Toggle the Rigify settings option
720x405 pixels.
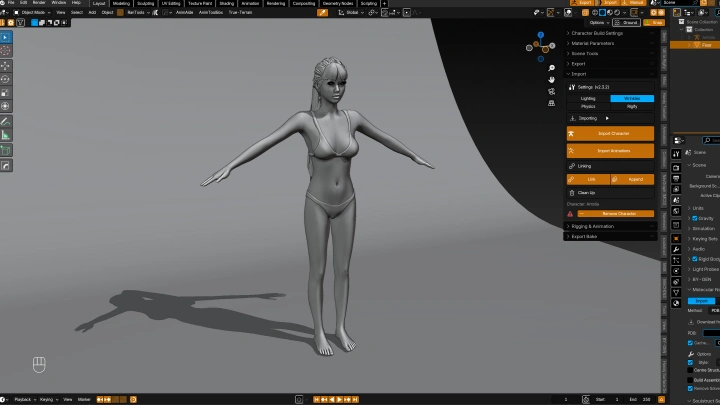[632, 107]
